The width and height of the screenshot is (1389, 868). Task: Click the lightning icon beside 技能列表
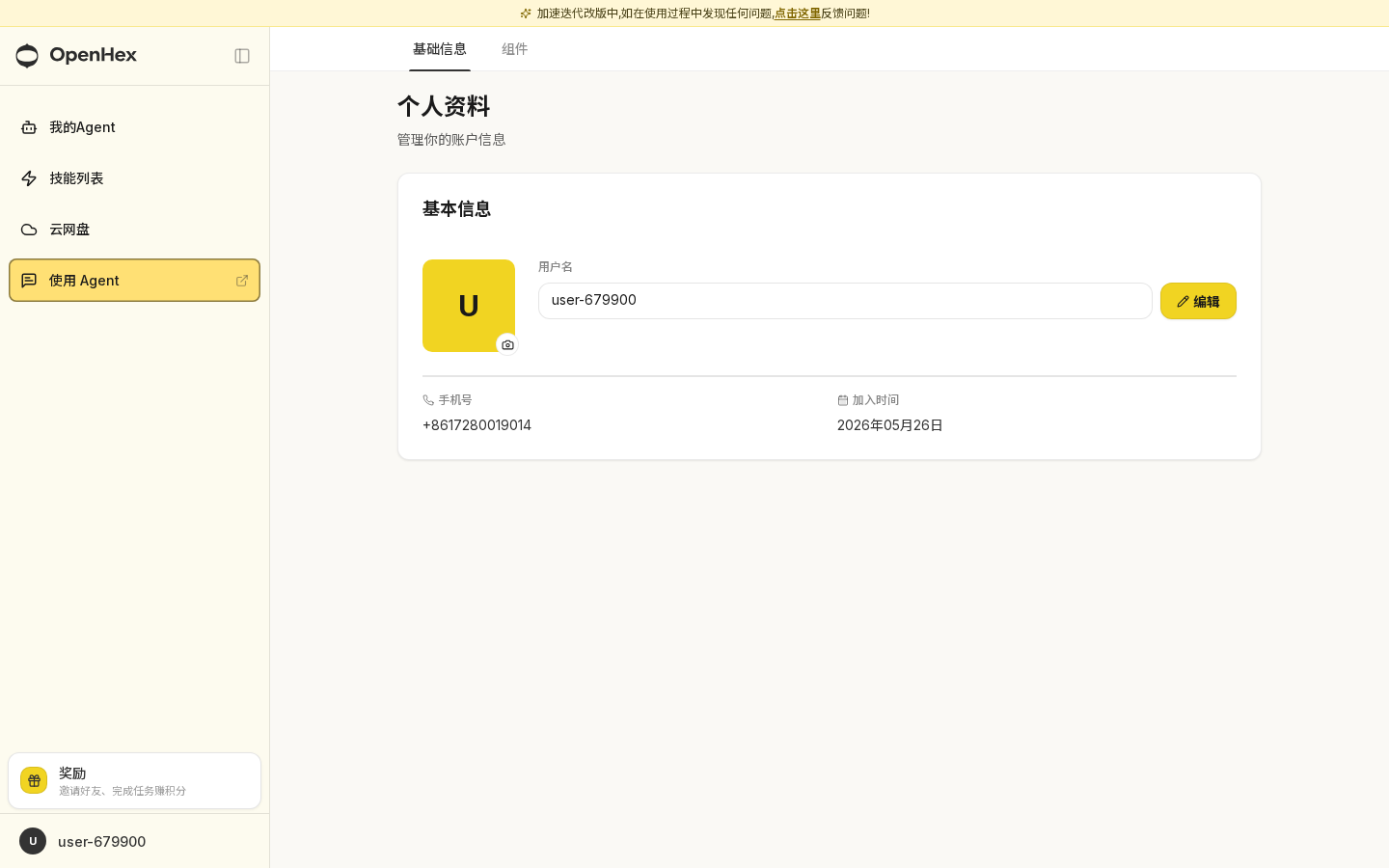(x=29, y=178)
